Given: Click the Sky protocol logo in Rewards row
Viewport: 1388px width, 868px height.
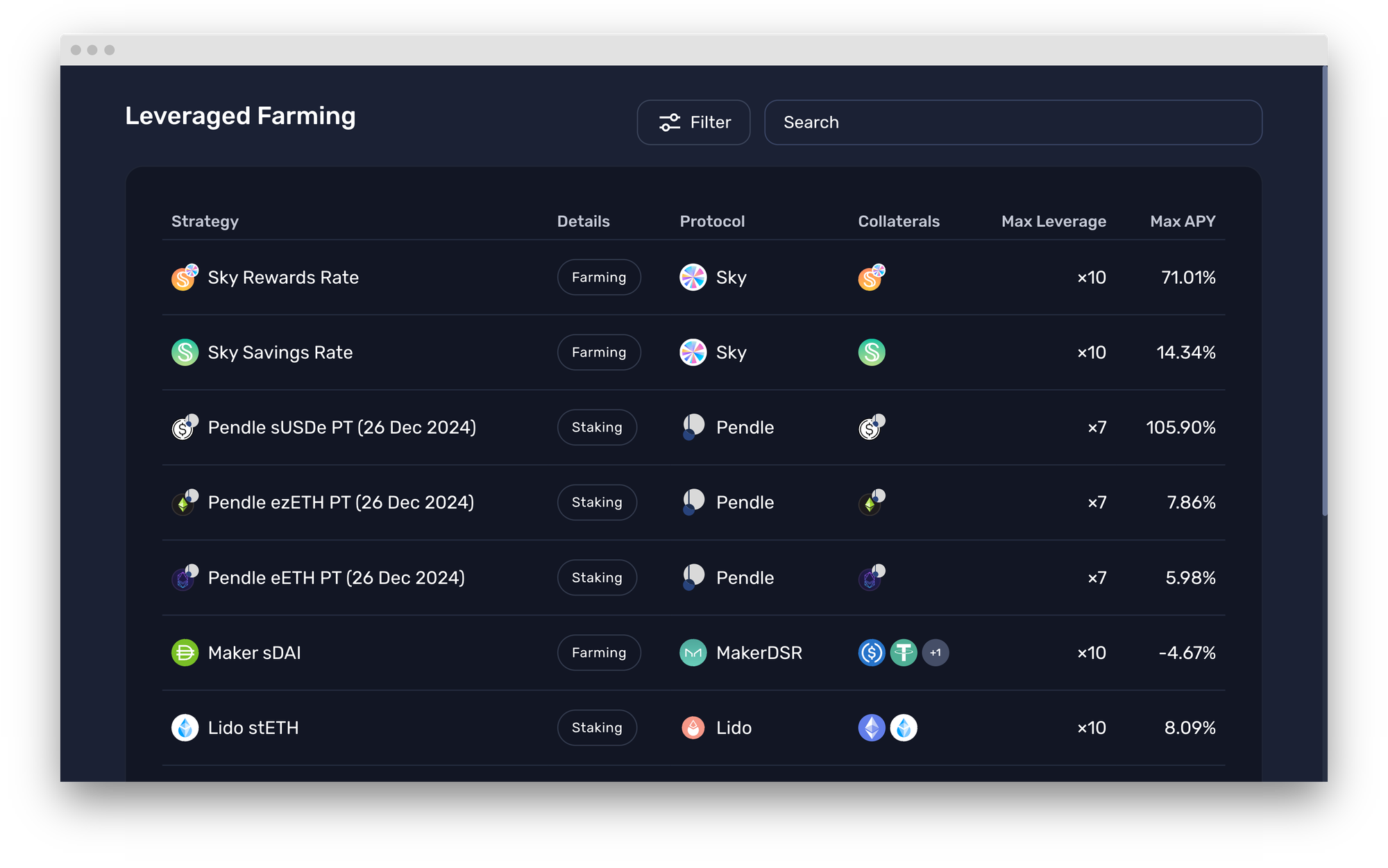Looking at the screenshot, I should (693, 278).
